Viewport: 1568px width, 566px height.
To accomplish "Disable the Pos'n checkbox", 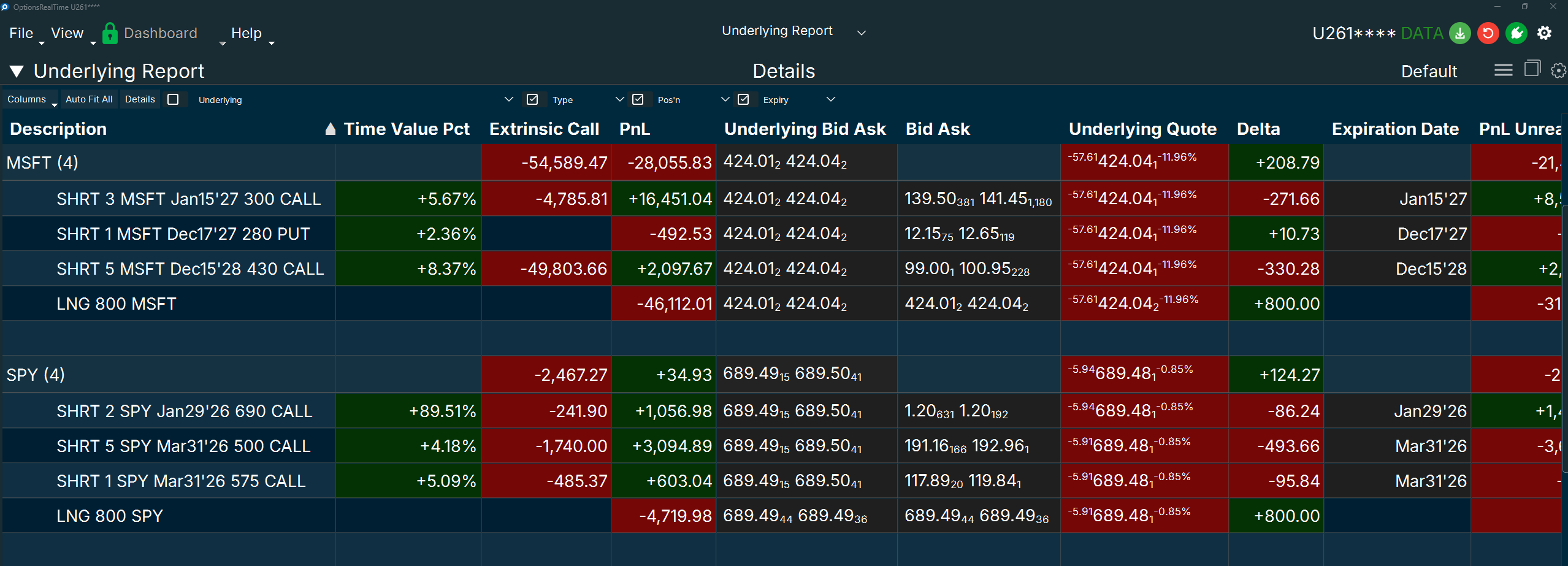I will pyautogui.click(x=638, y=99).
